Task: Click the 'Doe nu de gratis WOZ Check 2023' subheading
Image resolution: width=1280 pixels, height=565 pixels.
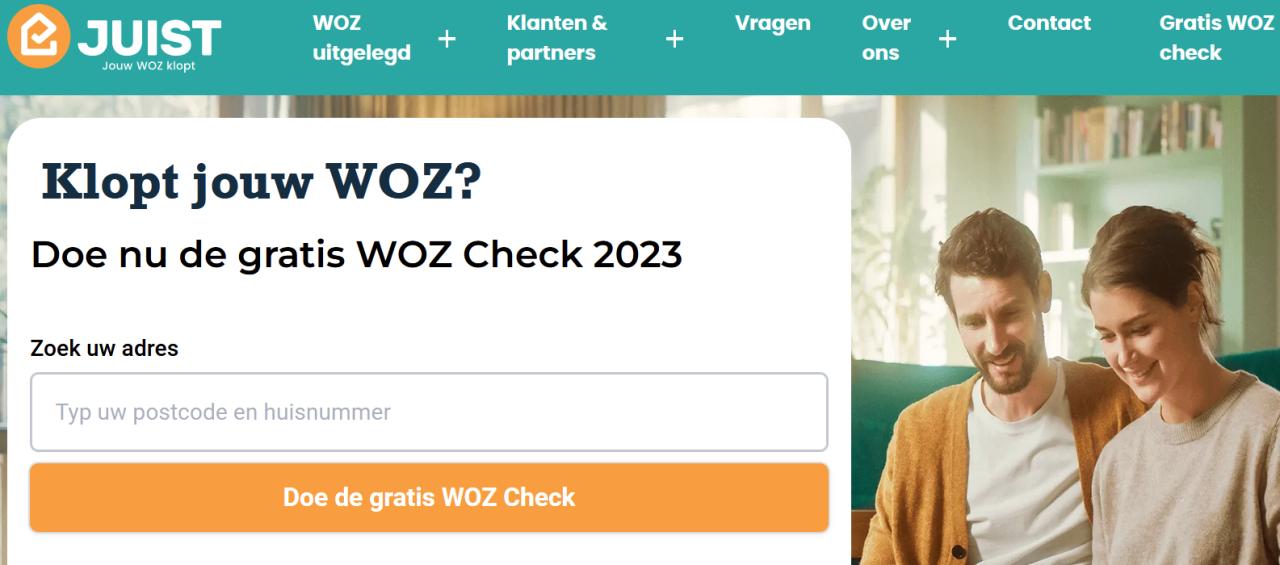Action: [356, 254]
